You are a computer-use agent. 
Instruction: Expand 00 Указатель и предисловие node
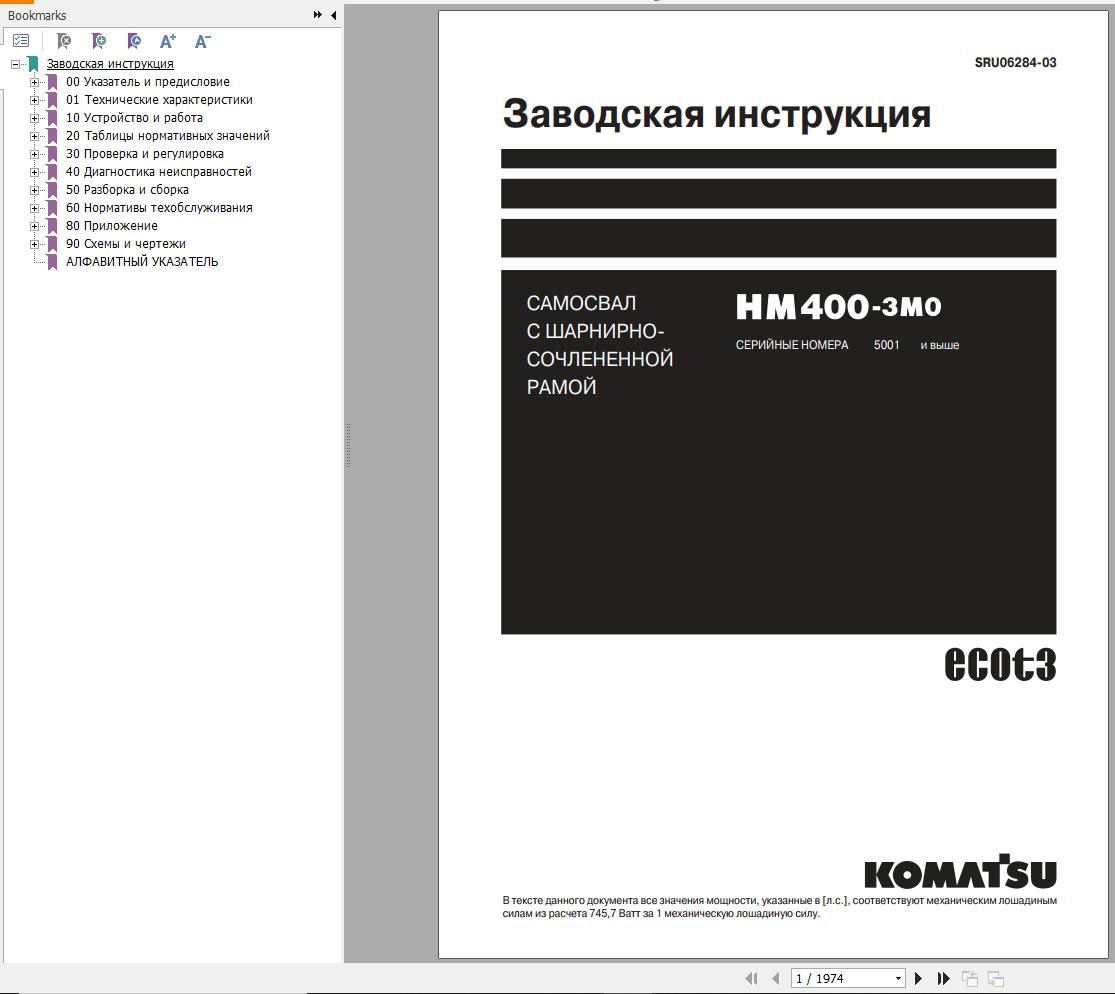tap(34, 82)
